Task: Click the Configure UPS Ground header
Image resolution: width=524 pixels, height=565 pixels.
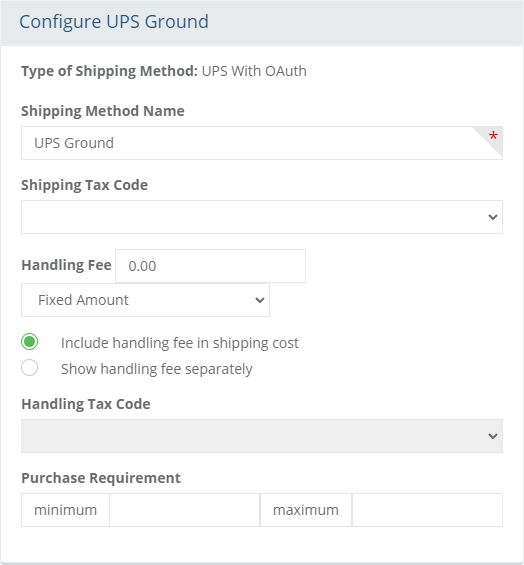Action: click(x=114, y=22)
